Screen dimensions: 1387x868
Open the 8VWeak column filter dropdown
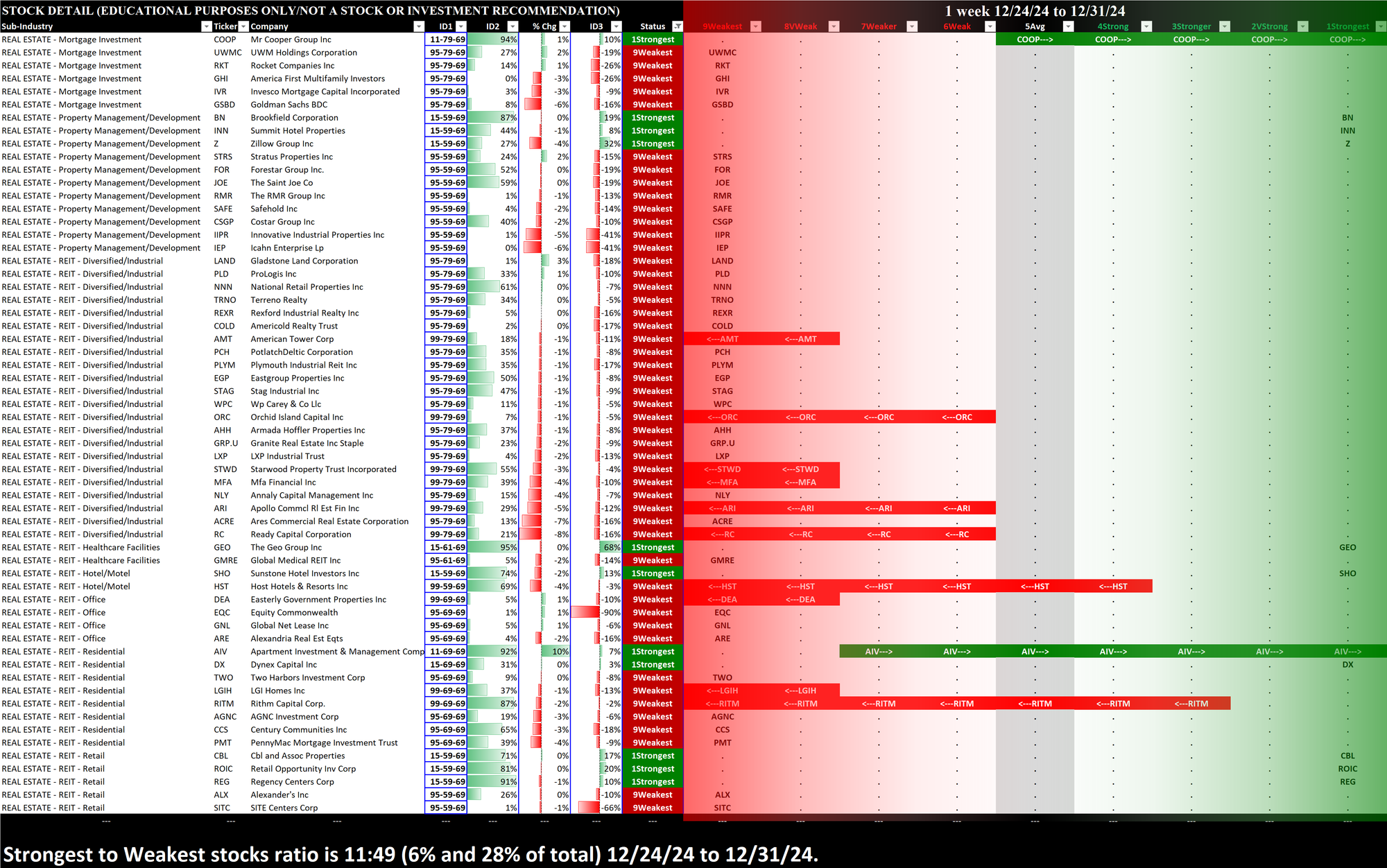pos(834,26)
